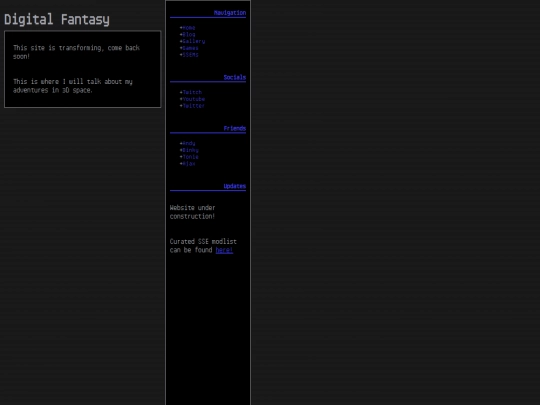This screenshot has height=405, width=540.
Task: Visit friend Andy's link
Action: (x=189, y=143)
